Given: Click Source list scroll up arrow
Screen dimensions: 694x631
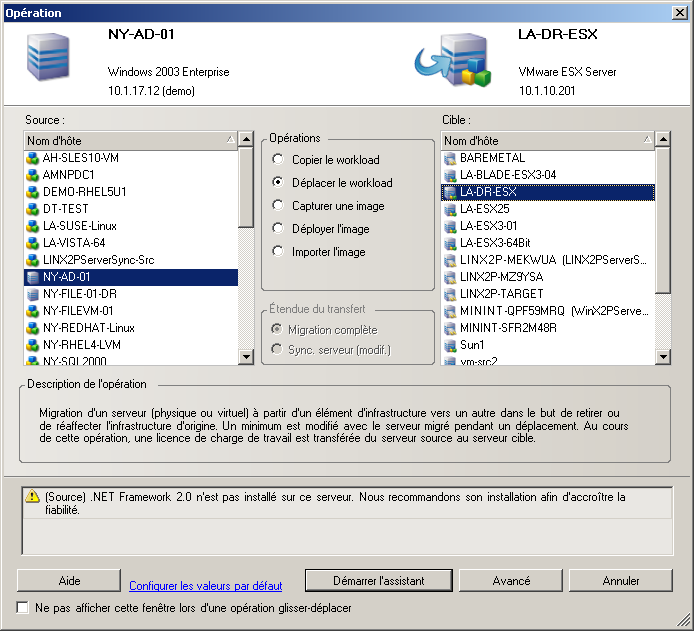Looking at the screenshot, I should (x=246, y=139).
